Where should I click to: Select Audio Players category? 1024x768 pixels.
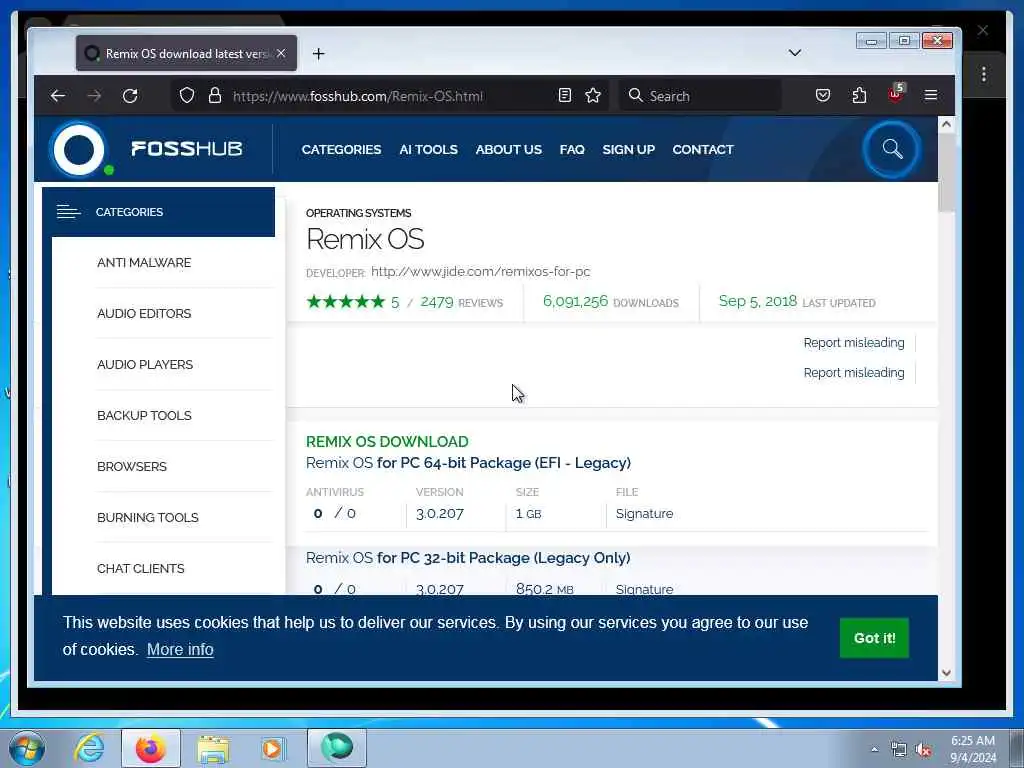(x=145, y=364)
